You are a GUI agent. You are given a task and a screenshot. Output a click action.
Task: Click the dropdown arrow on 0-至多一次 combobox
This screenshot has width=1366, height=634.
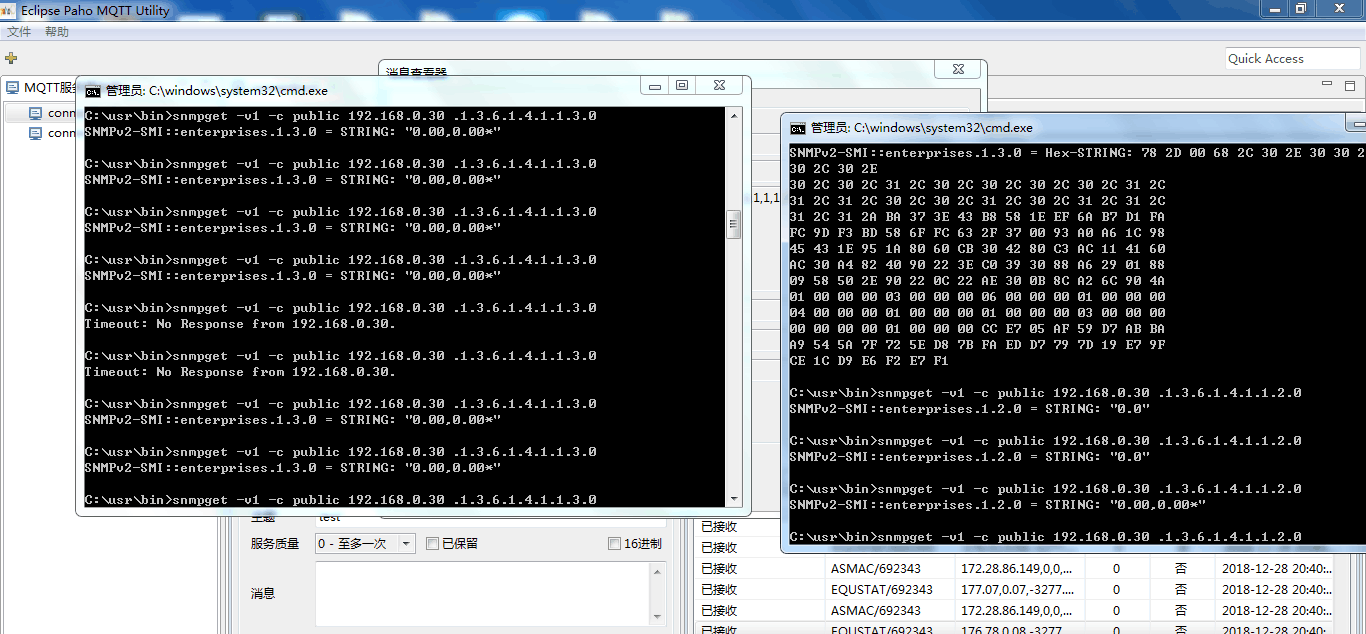click(x=407, y=545)
